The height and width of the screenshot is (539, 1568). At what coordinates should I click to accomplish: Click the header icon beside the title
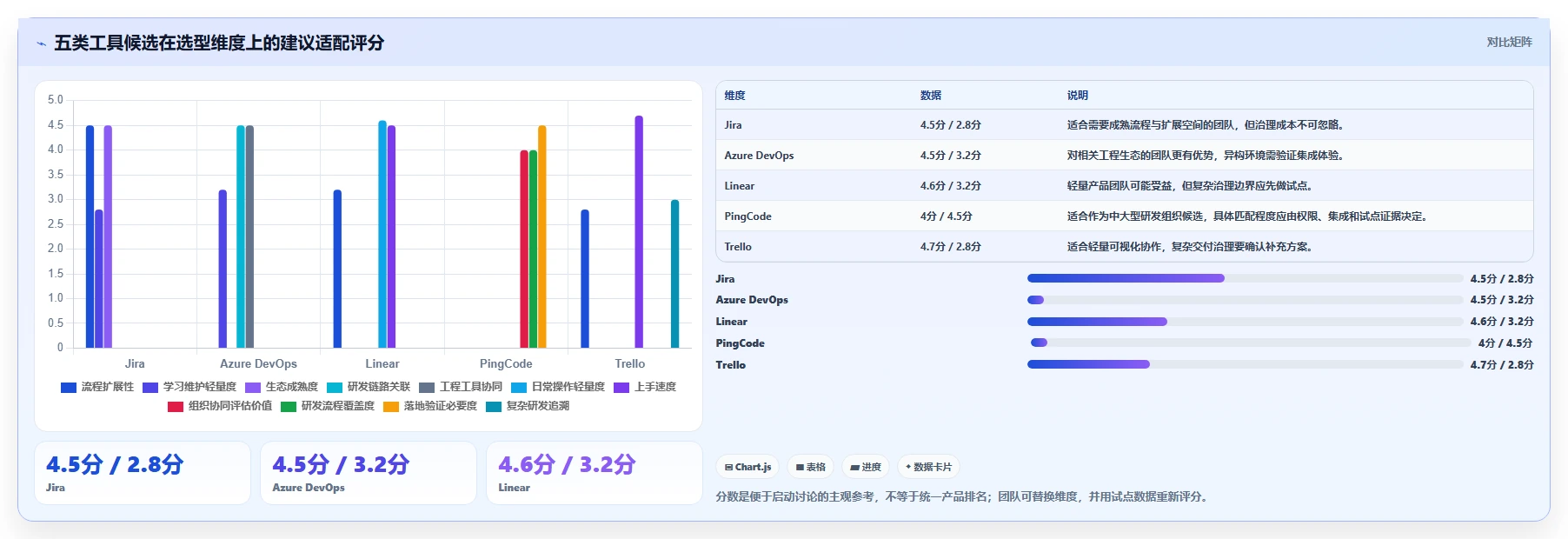click(x=41, y=43)
